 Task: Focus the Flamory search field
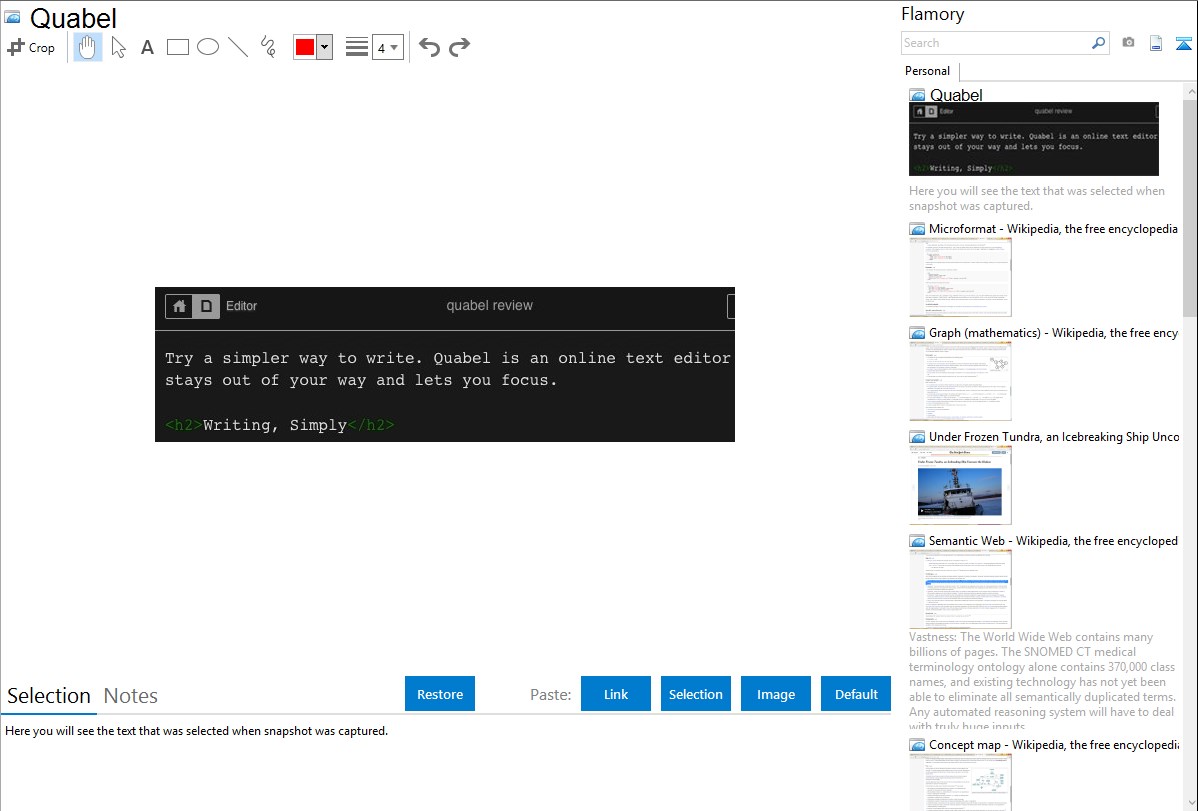coord(995,43)
